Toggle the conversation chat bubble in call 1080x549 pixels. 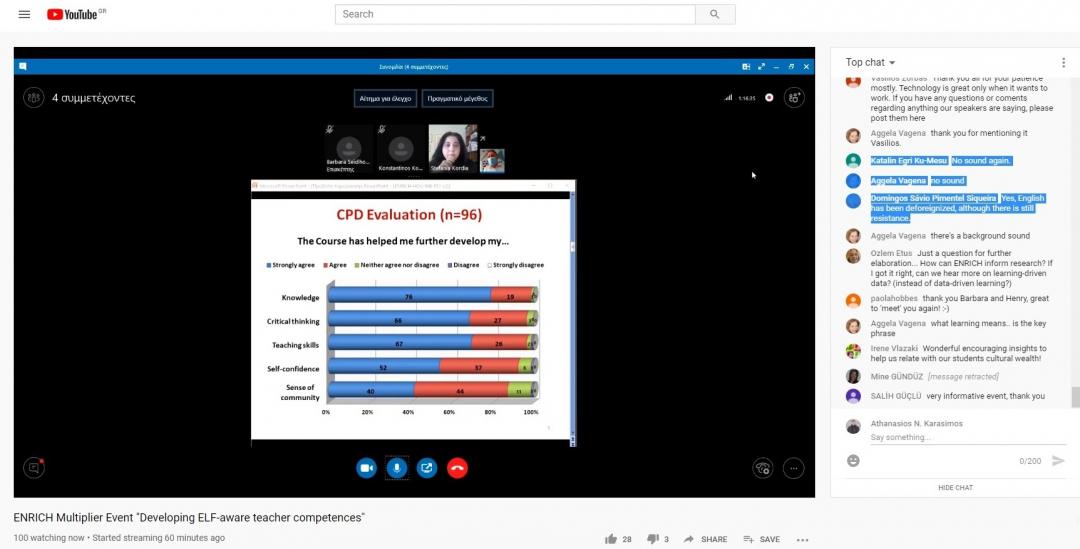tap(34, 467)
